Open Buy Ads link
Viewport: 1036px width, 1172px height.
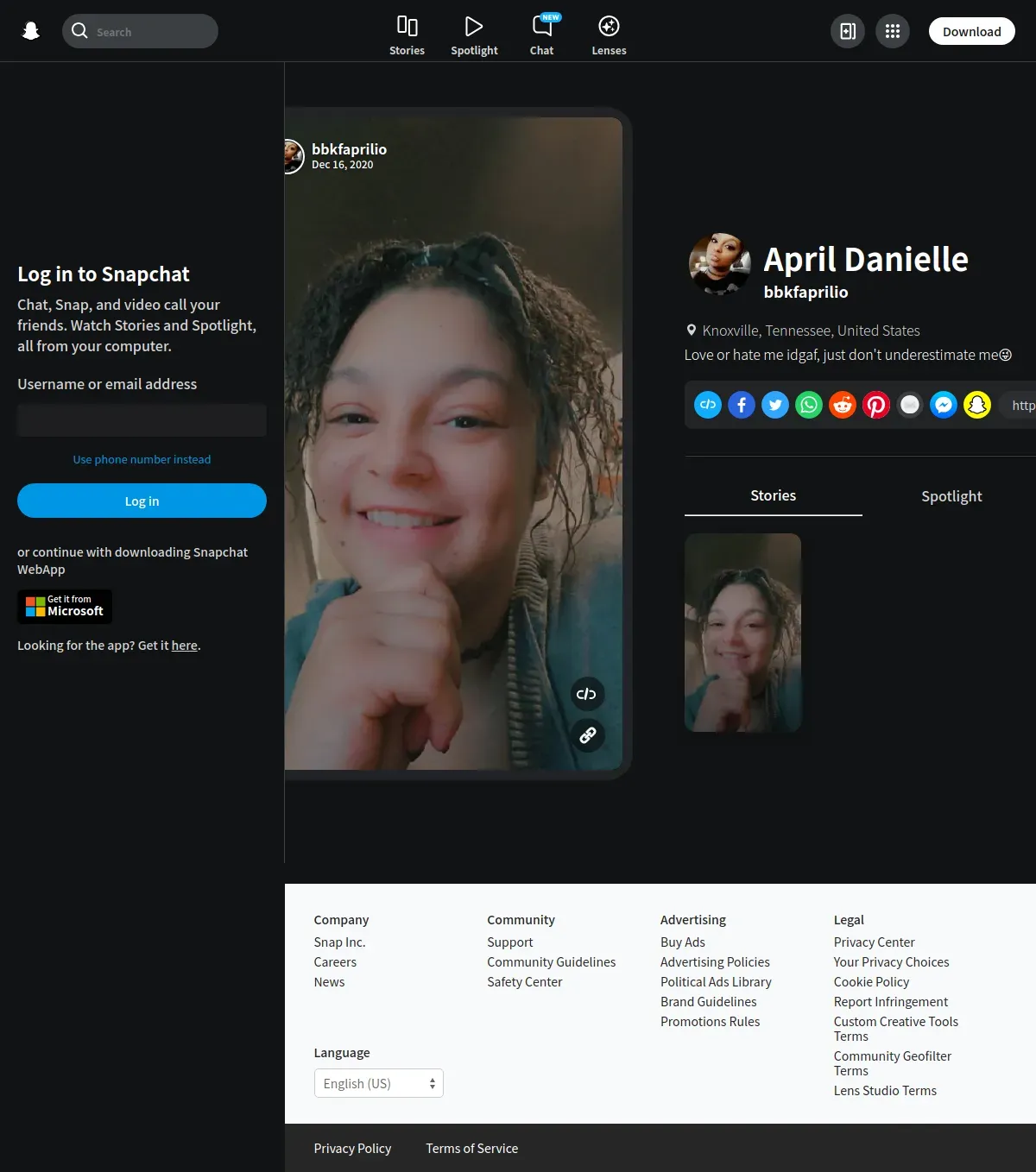pos(683,942)
